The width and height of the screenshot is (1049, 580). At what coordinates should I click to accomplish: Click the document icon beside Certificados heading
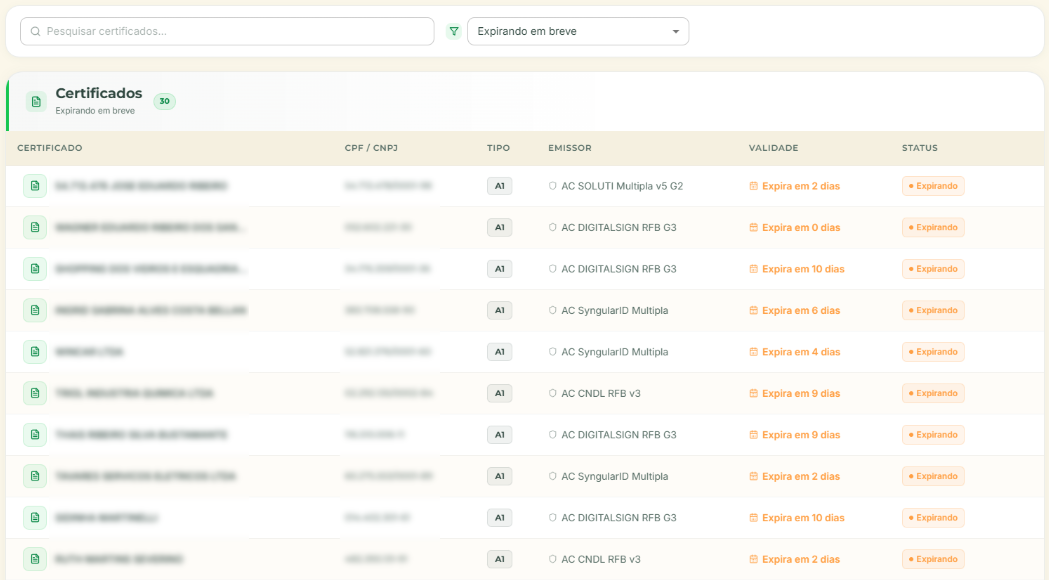pos(36,102)
